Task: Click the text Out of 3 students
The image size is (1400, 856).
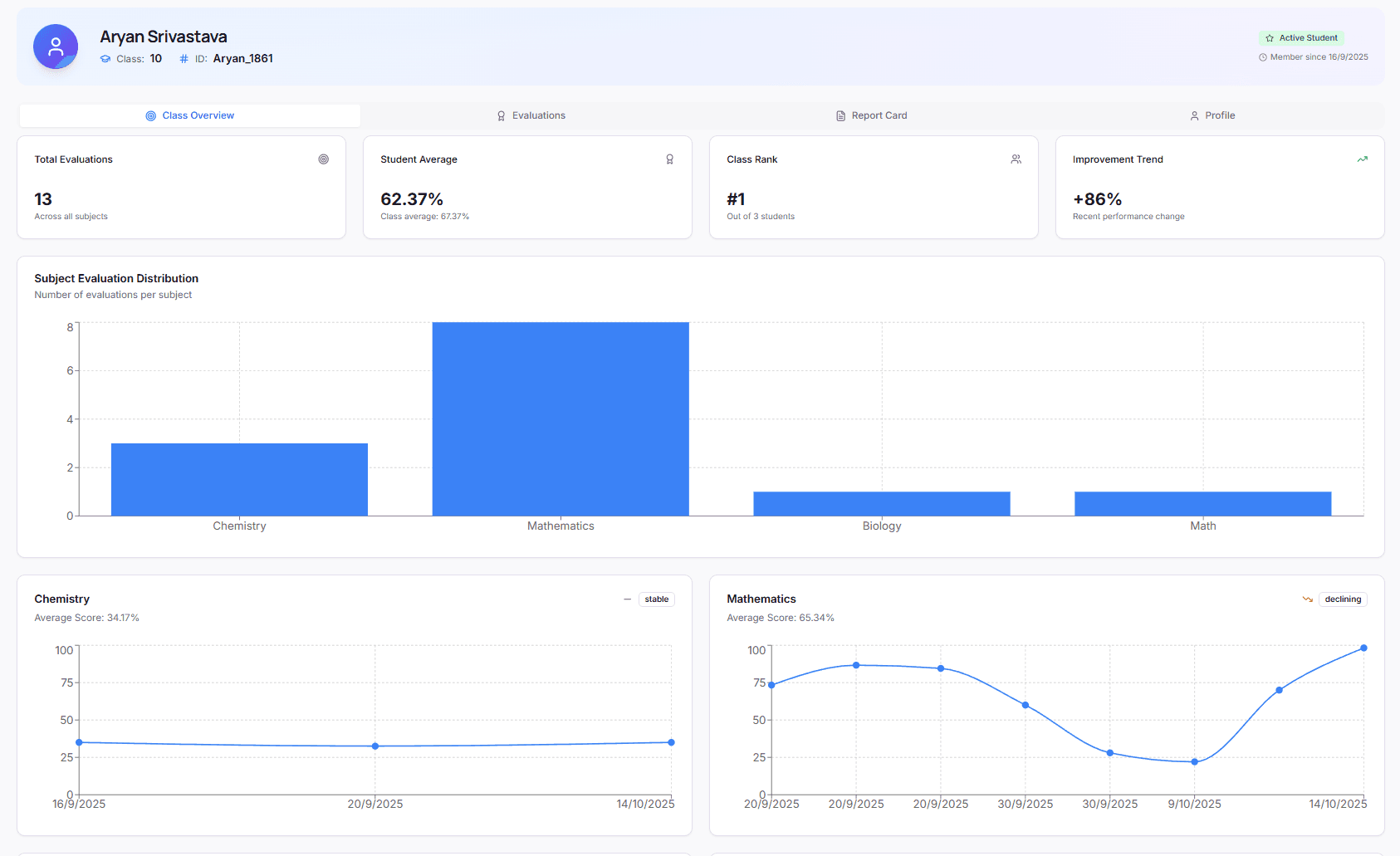Action: [761, 217]
